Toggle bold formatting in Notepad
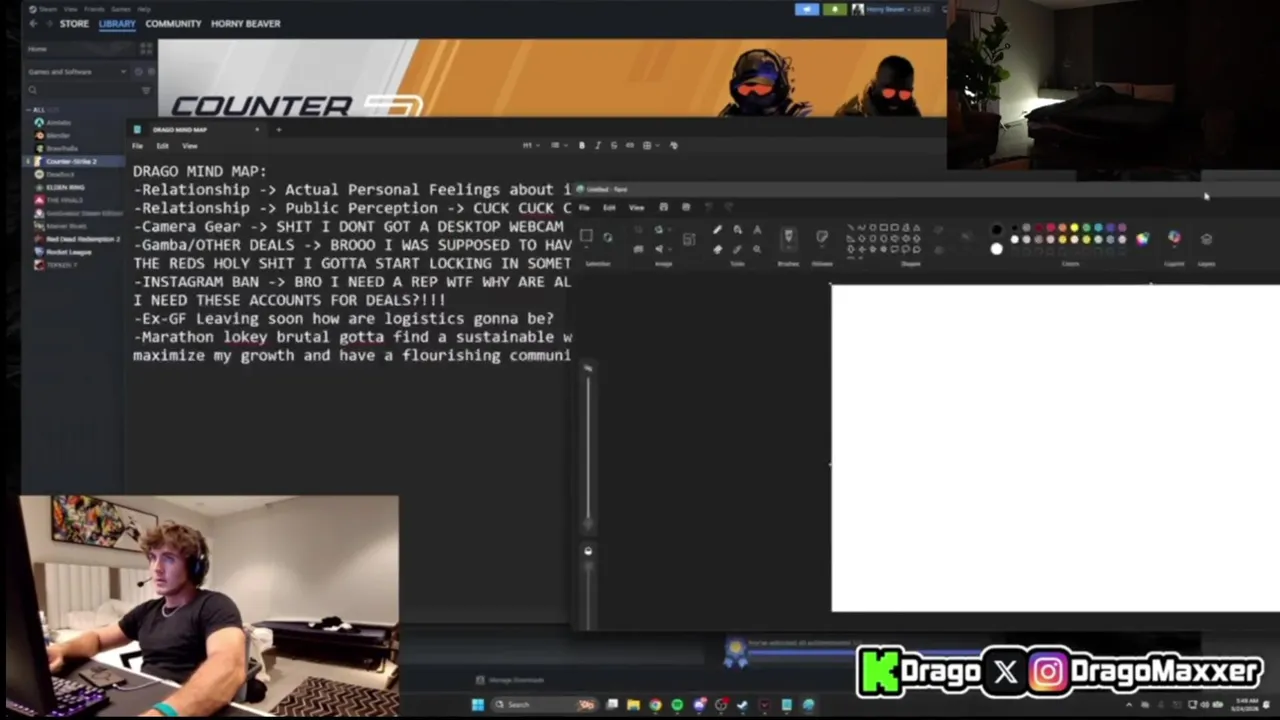 (582, 145)
